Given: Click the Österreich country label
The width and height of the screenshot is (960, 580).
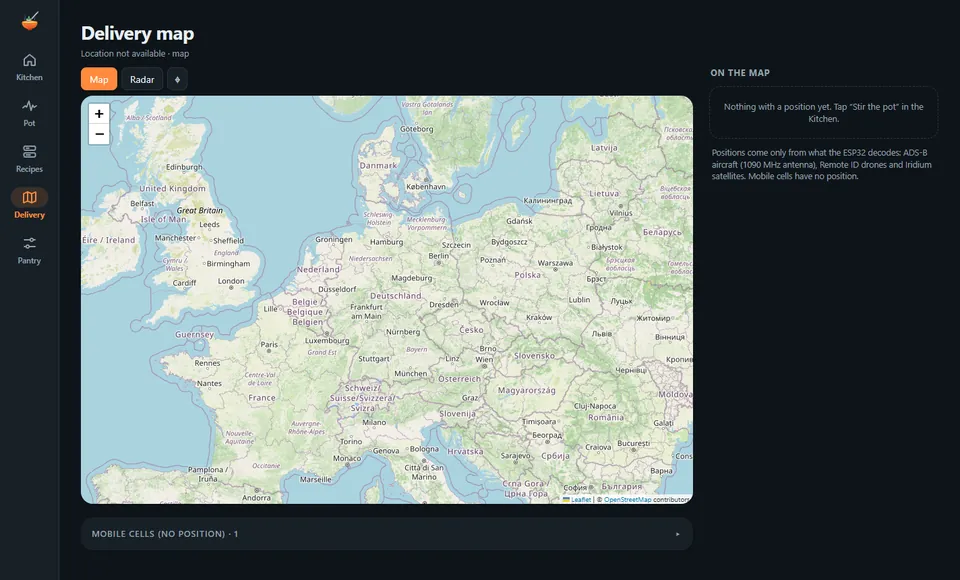Looking at the screenshot, I should tap(459, 379).
